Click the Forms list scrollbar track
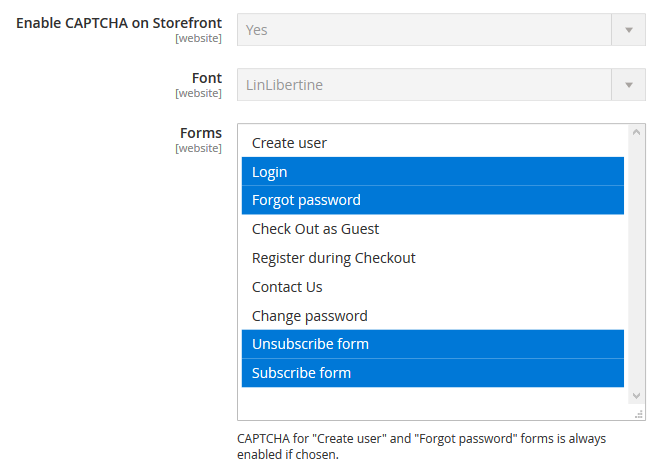The height and width of the screenshot is (475, 669). [x=636, y=264]
